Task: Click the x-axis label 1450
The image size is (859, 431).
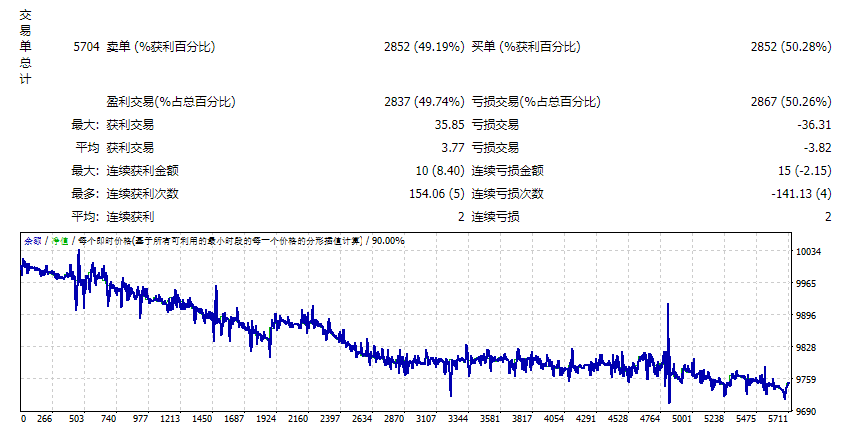Action: pyautogui.click(x=202, y=418)
